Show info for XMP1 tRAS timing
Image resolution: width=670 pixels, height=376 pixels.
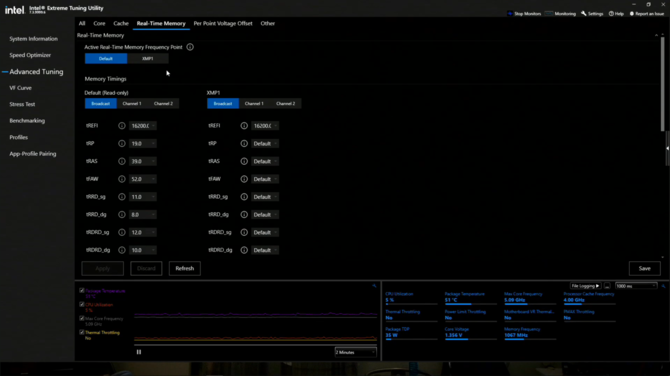click(x=244, y=161)
